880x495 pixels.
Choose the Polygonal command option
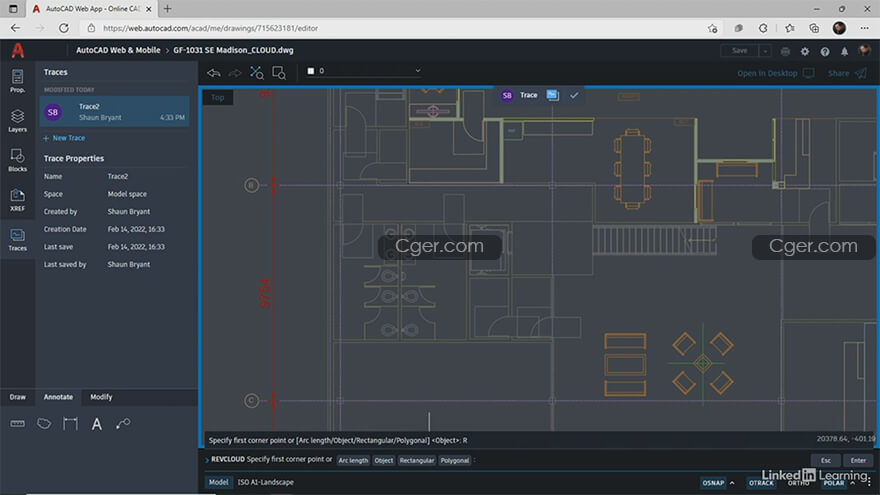pyautogui.click(x=455, y=460)
